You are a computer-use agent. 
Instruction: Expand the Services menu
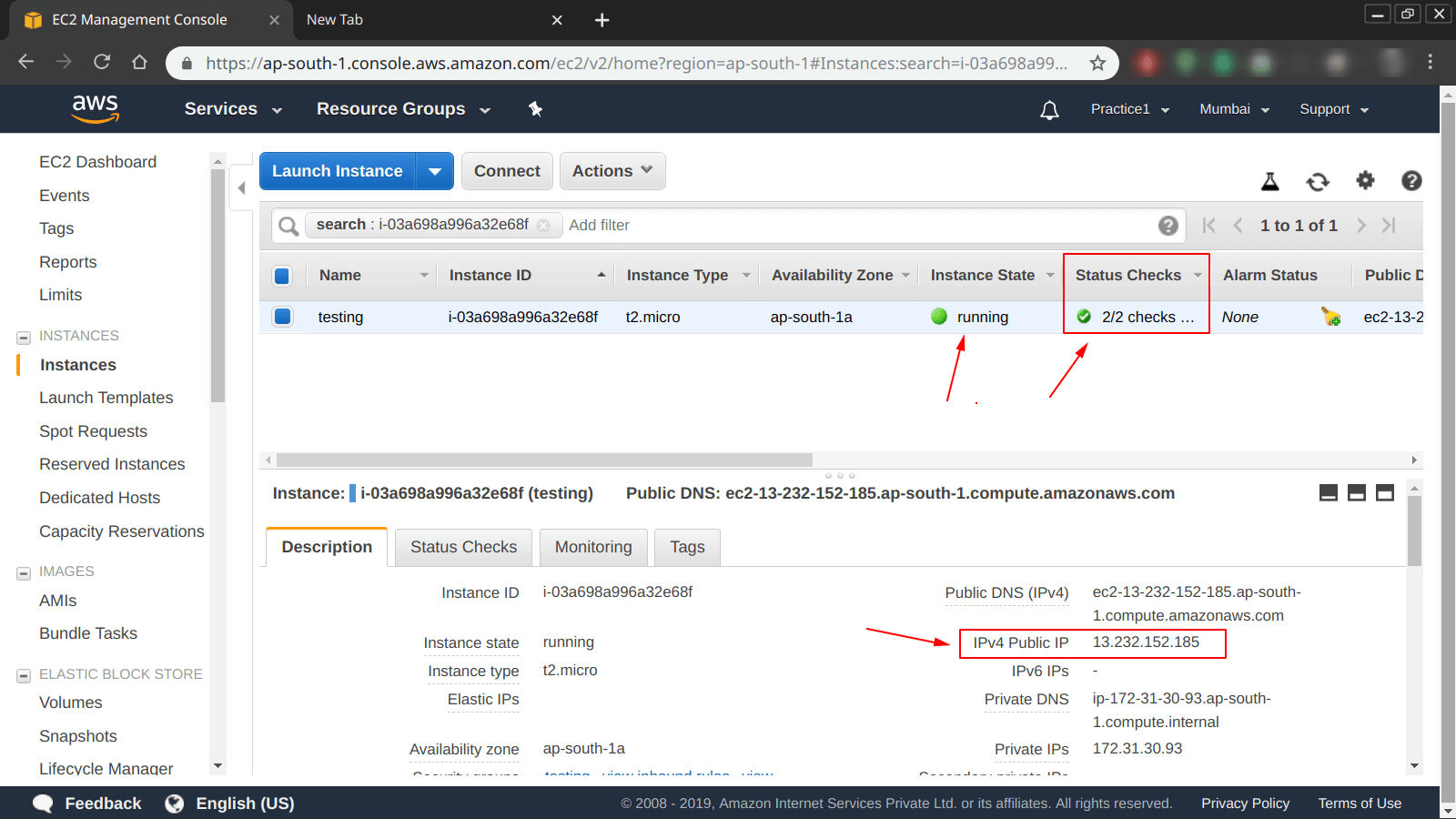pos(233,109)
